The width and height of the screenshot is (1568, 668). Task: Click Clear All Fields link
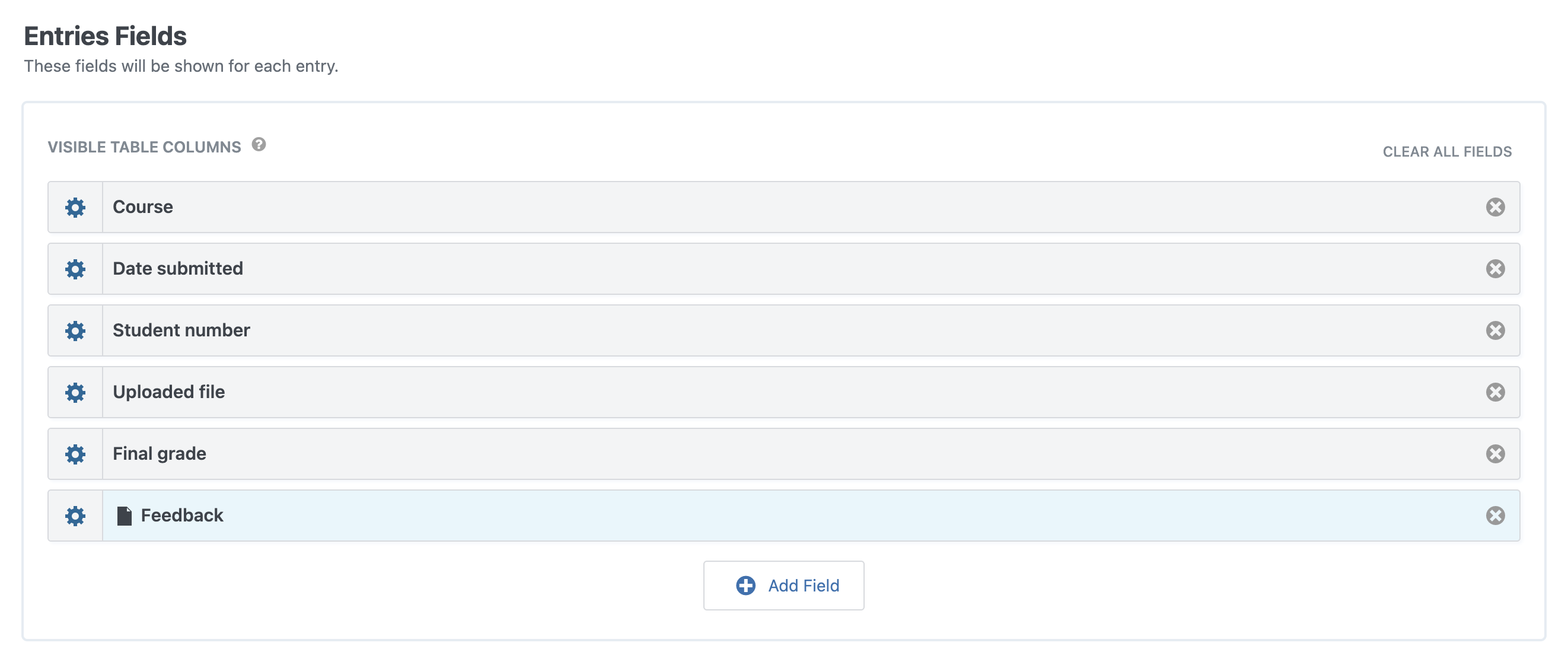1447,152
